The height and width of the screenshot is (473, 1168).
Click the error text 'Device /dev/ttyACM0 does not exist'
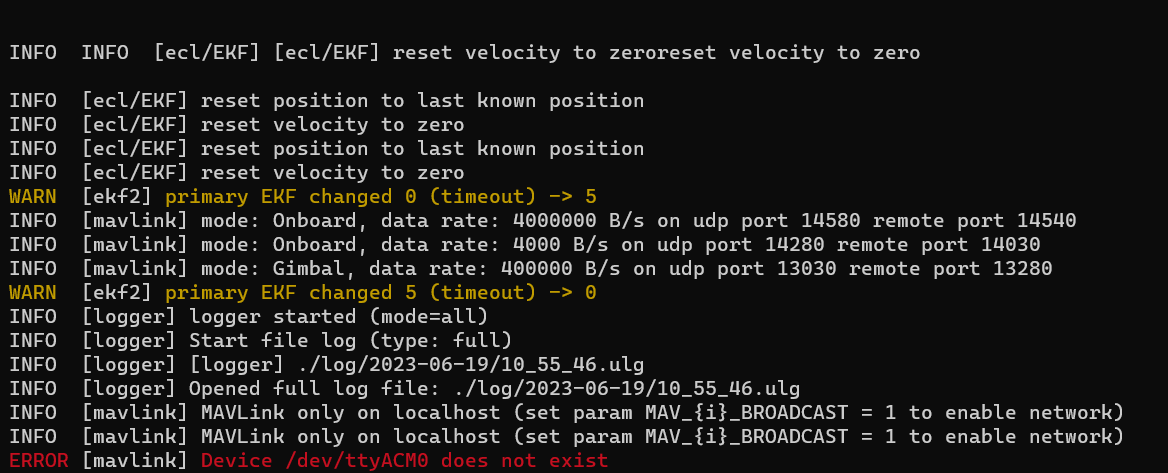[404, 460]
